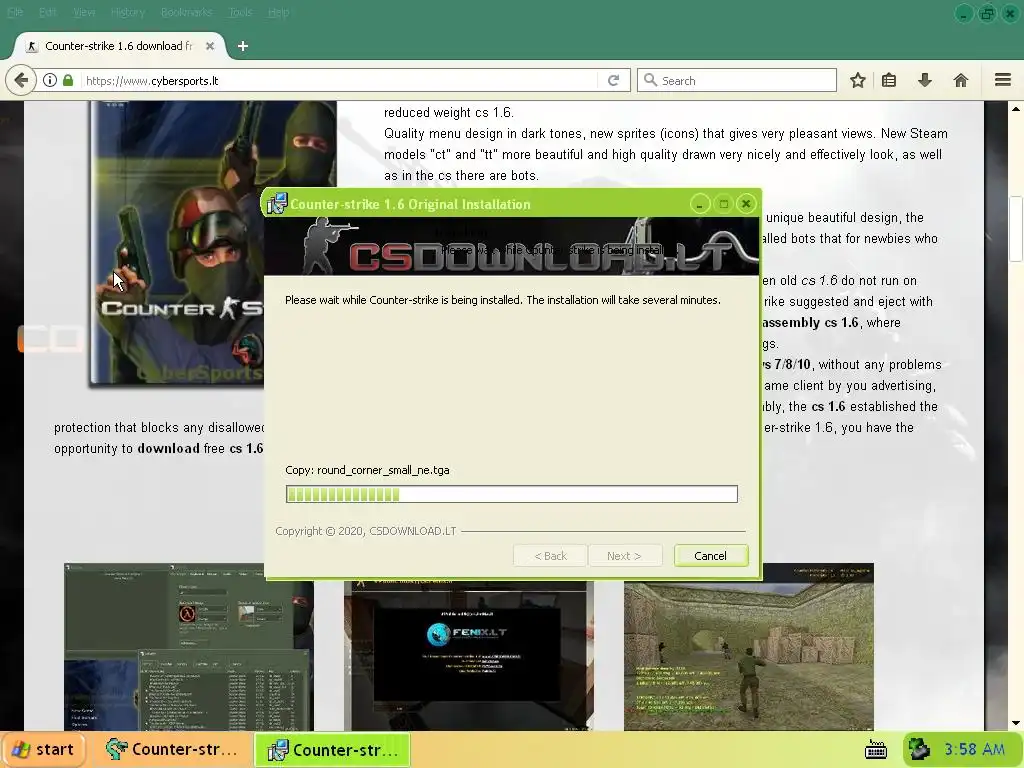The width and height of the screenshot is (1024, 768).
Task: Show bookmarks list icon
Action: pos(889,80)
